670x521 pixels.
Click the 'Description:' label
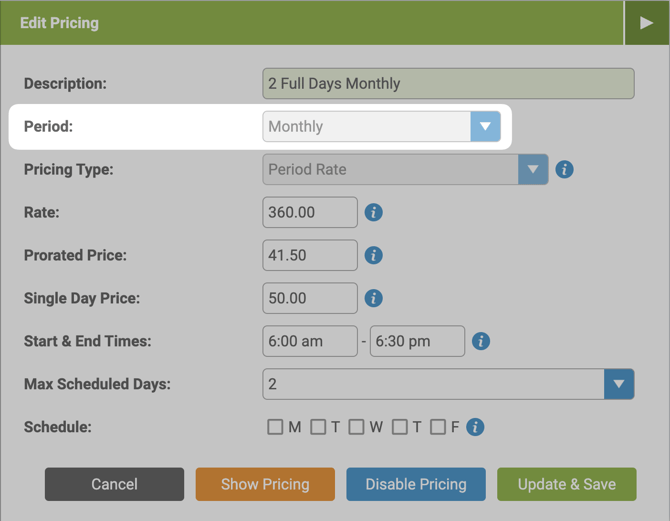(65, 84)
